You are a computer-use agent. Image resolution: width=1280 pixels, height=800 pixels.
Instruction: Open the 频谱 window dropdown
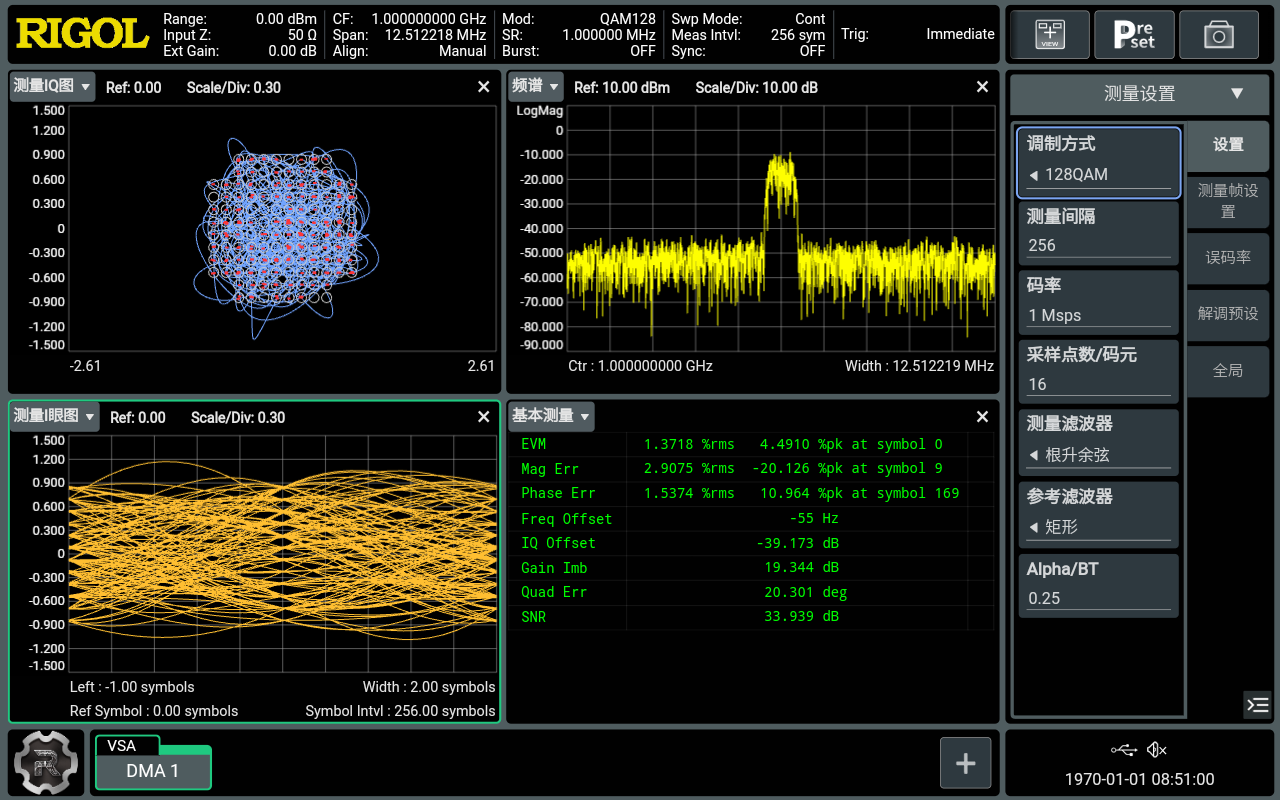coord(535,87)
